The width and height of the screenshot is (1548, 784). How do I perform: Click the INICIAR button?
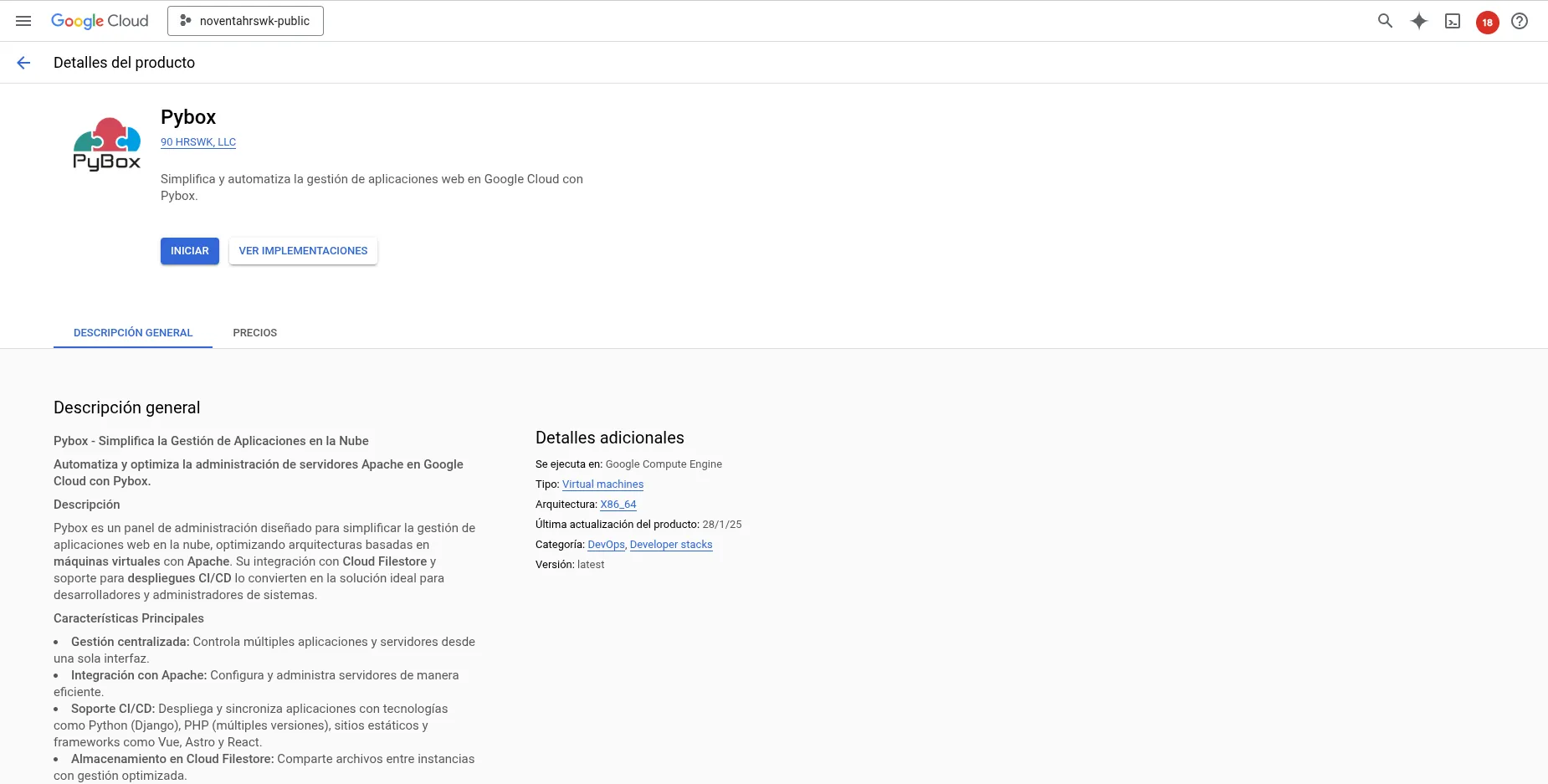click(190, 251)
